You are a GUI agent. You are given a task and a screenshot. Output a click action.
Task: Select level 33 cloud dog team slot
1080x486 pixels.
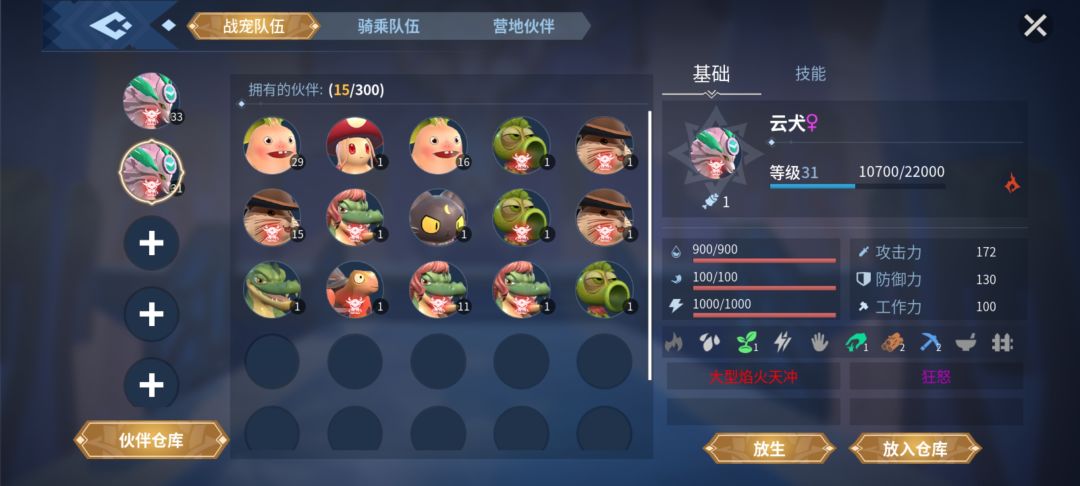[x=152, y=101]
